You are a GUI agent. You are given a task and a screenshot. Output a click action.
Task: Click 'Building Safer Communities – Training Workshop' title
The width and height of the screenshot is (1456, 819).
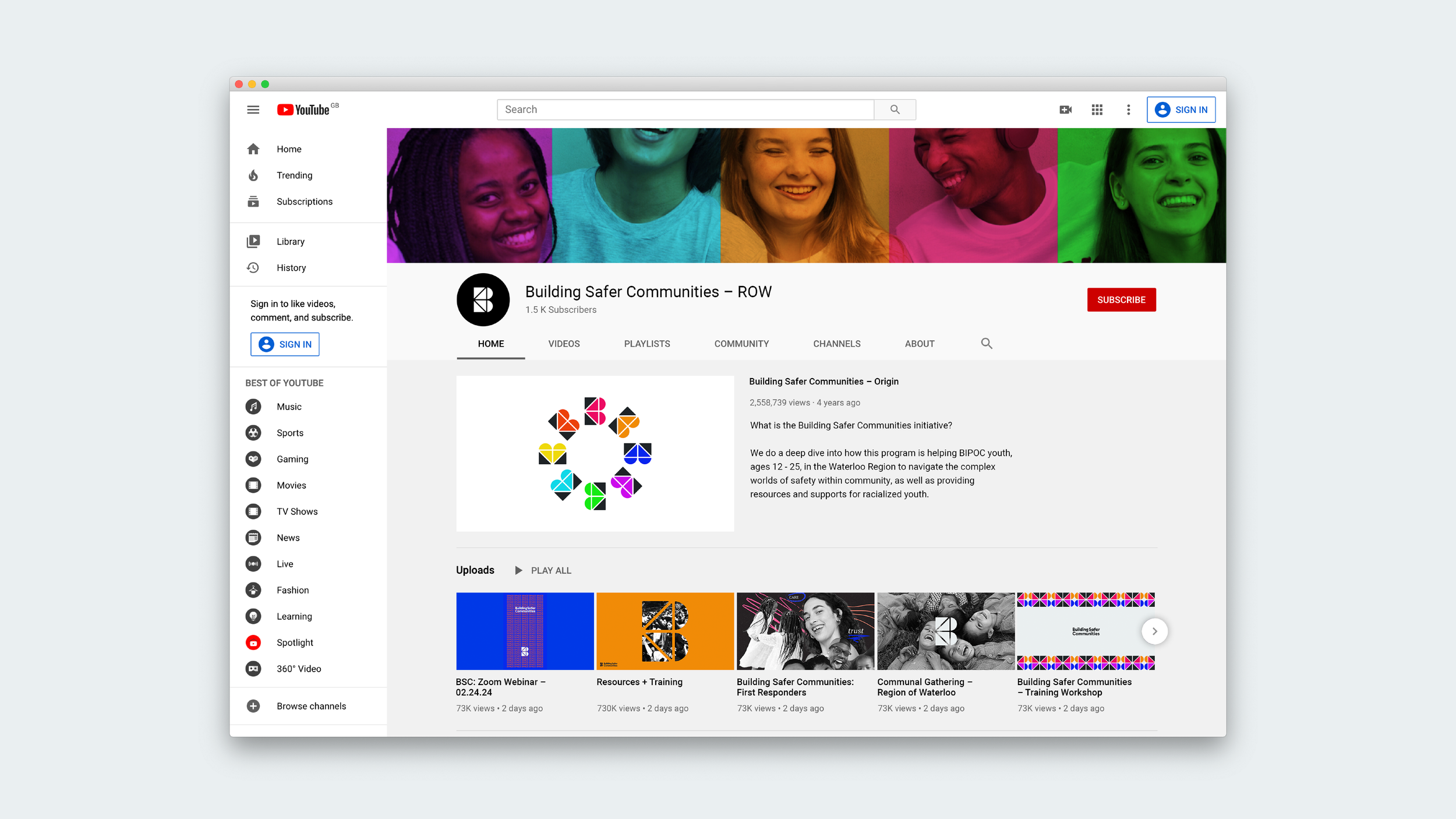pyautogui.click(x=1074, y=687)
